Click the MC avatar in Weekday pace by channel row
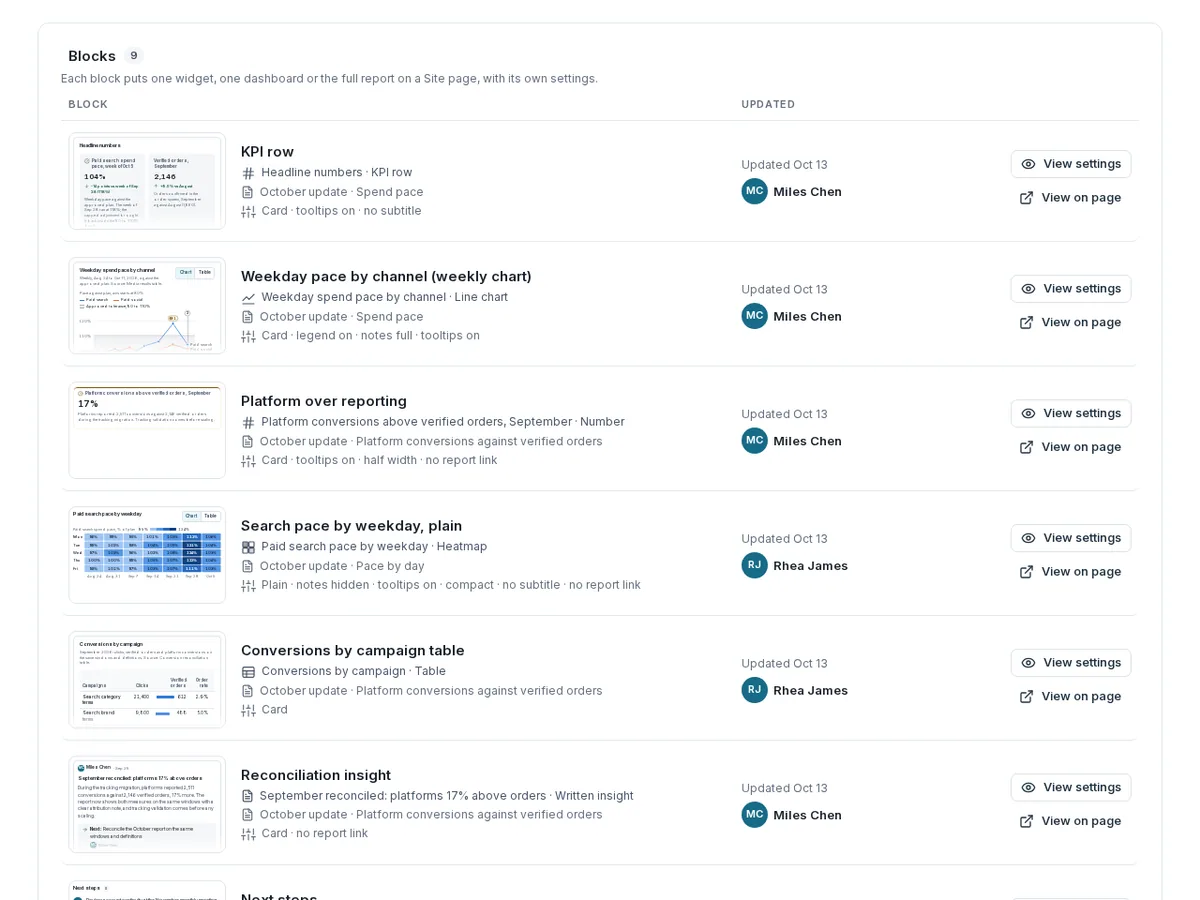This screenshot has width=1200, height=900. click(x=755, y=316)
